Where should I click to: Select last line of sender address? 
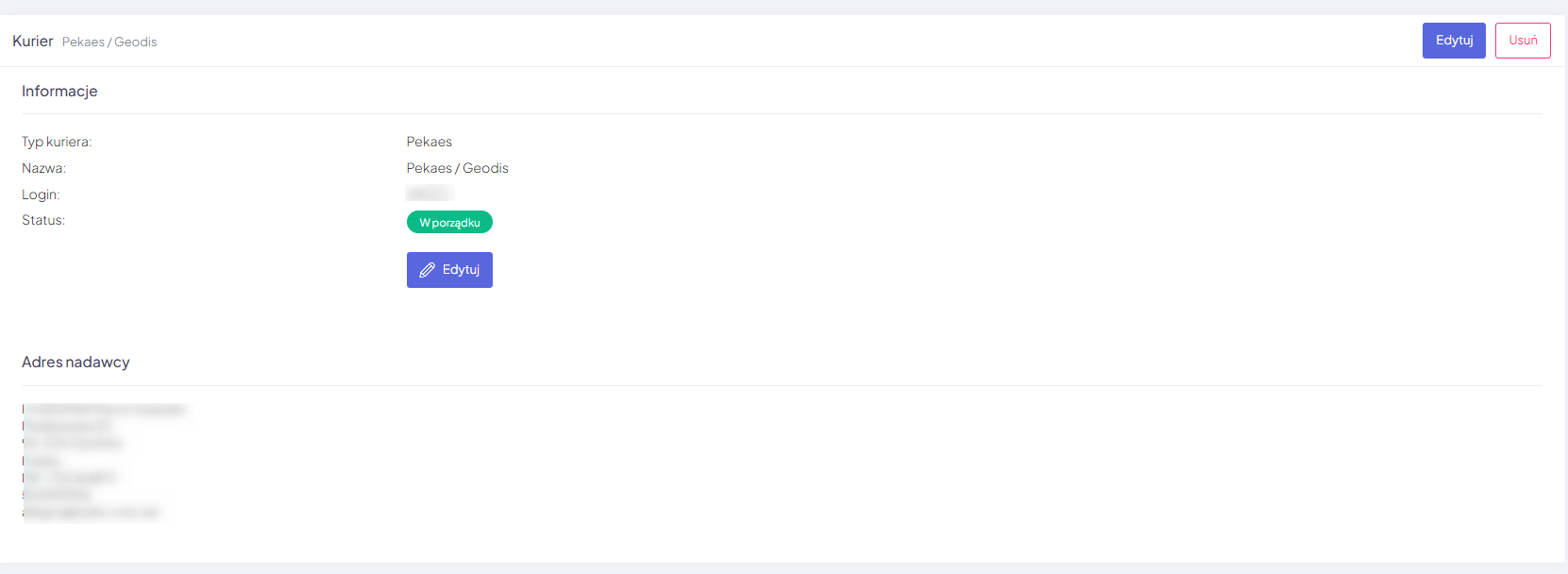(x=92, y=513)
